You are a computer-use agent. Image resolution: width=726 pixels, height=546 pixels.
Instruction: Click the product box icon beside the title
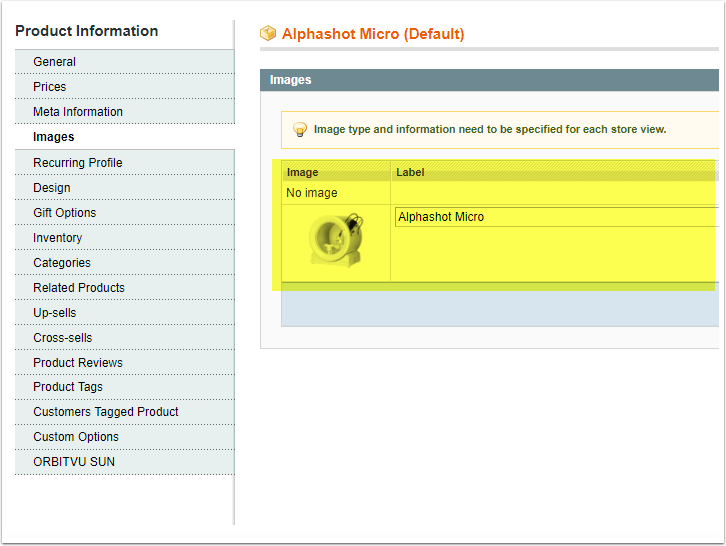click(x=268, y=33)
